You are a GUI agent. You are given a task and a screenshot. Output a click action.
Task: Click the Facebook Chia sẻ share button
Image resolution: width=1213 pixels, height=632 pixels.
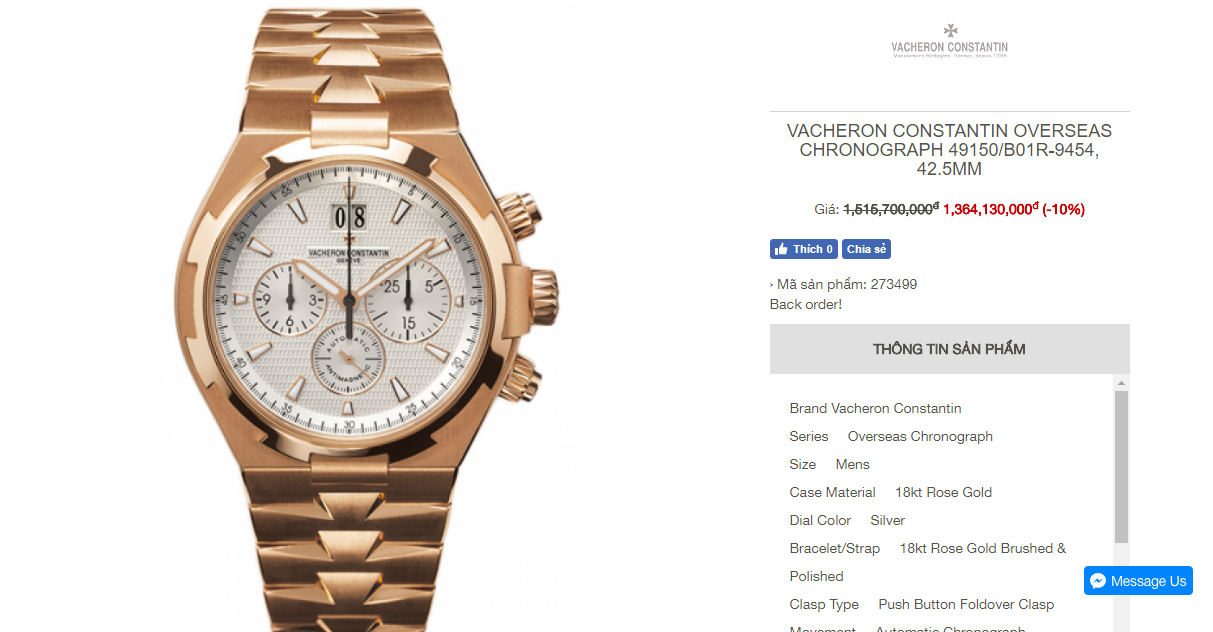tap(866, 249)
